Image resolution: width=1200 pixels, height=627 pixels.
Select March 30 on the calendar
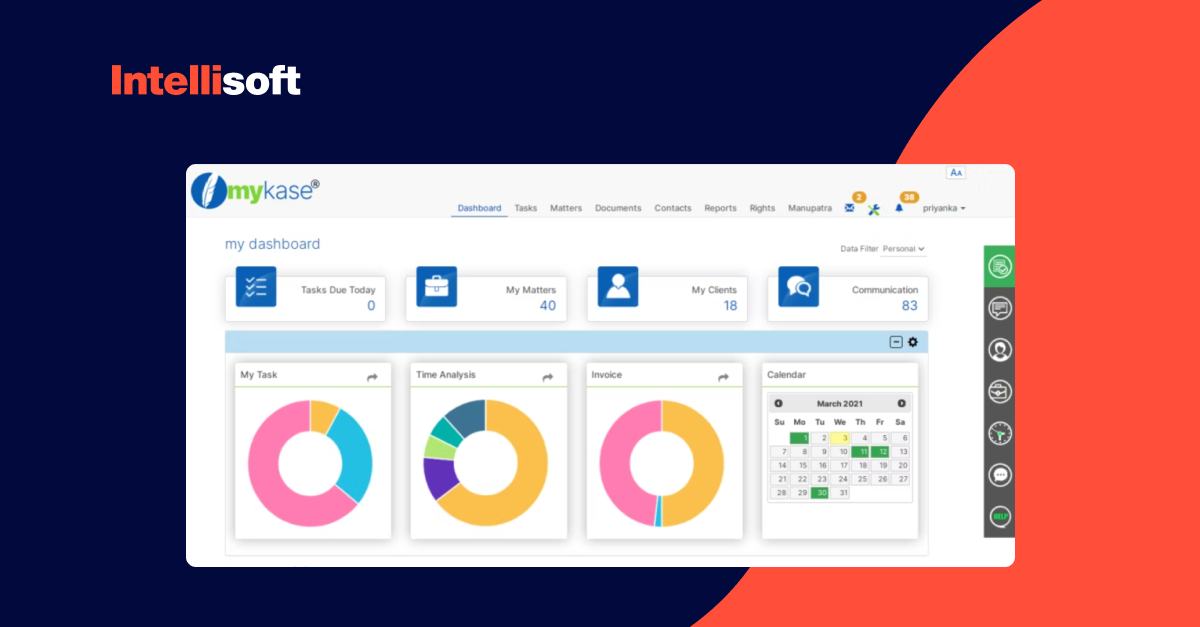coord(820,493)
